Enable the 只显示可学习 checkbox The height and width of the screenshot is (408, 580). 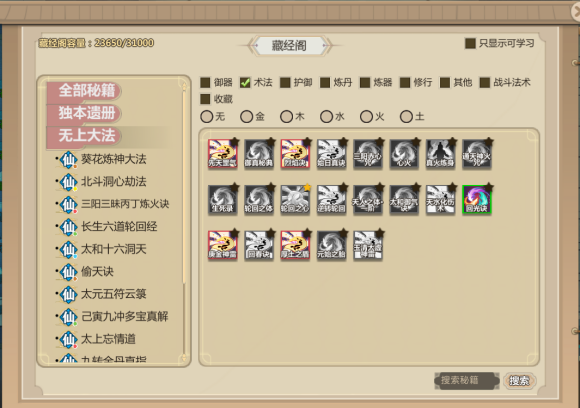tap(470, 43)
